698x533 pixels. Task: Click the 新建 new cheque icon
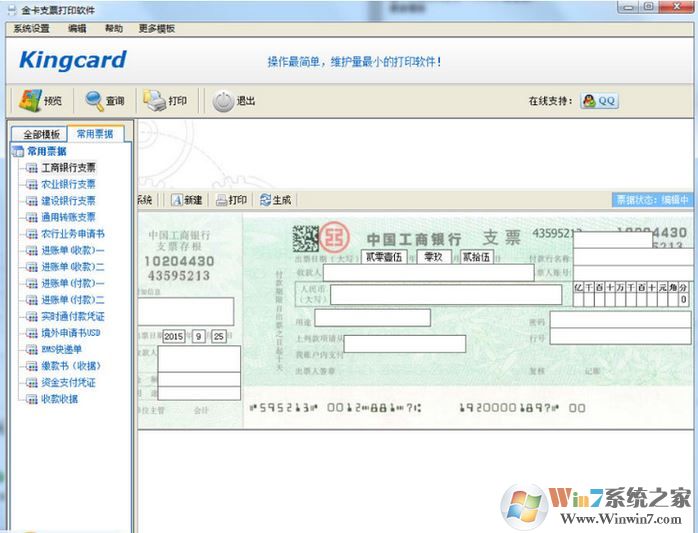(x=177, y=200)
